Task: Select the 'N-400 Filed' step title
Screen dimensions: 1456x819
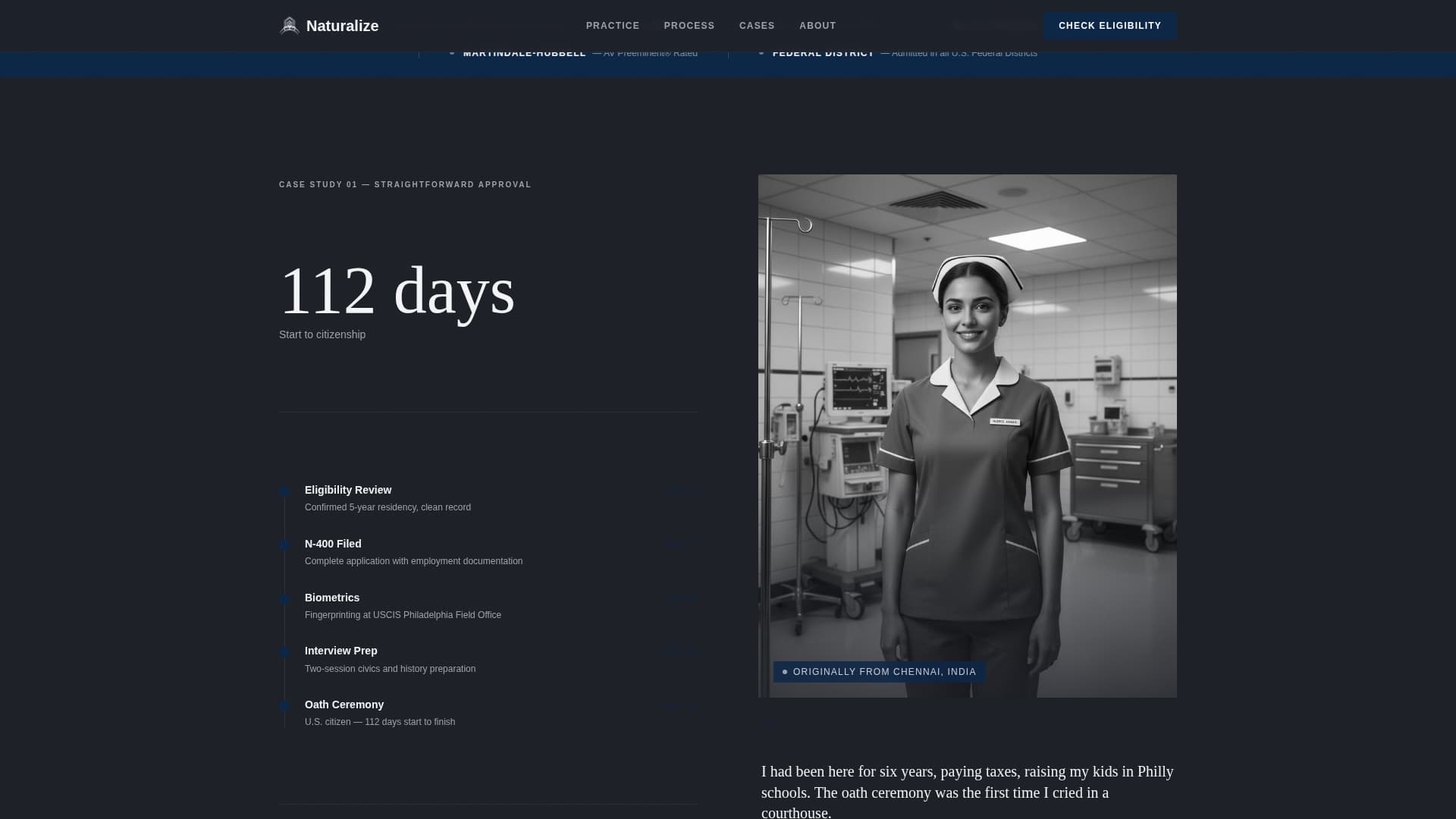Action: click(x=333, y=544)
